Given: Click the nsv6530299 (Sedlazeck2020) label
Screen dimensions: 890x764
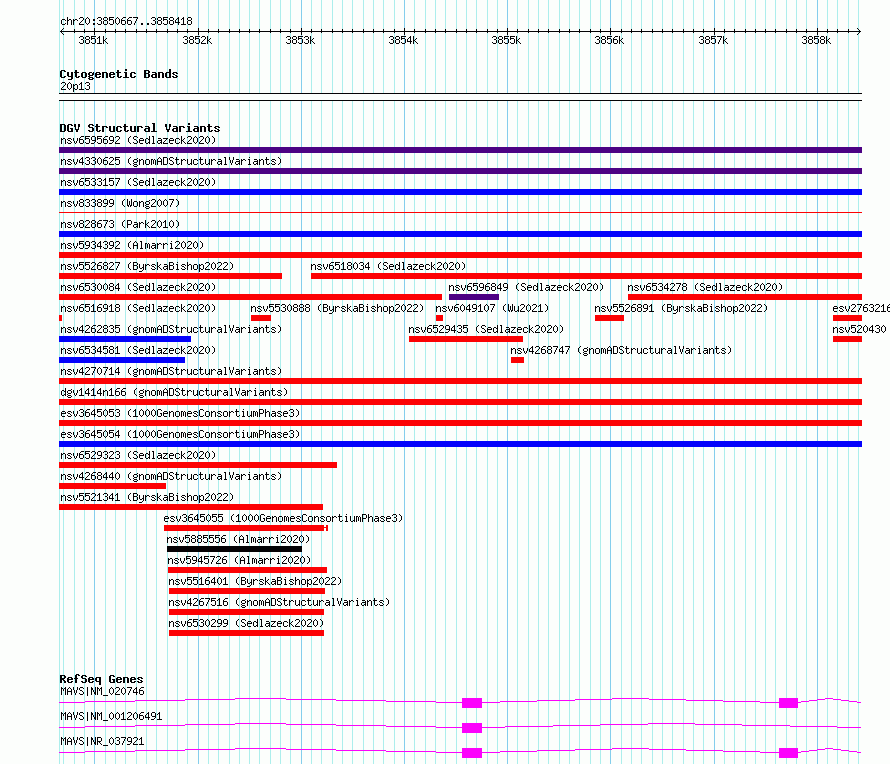Looking at the screenshot, I should point(246,623).
